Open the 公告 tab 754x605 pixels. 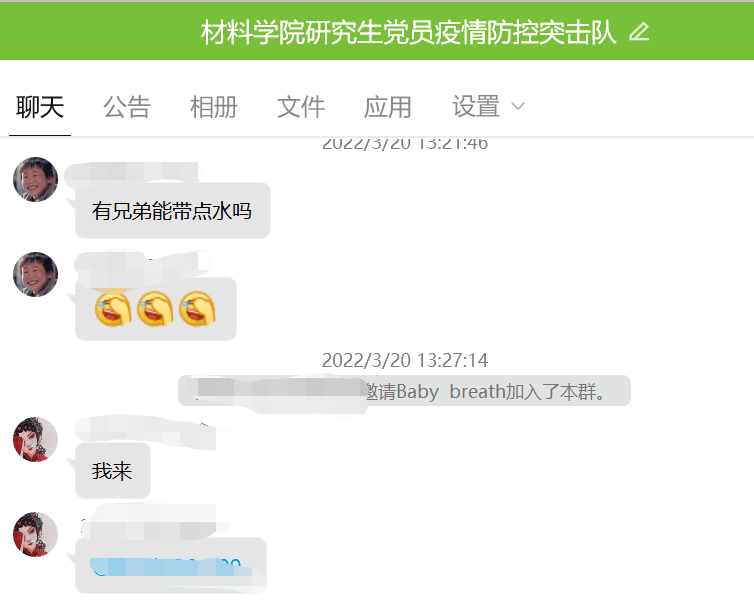(127, 107)
